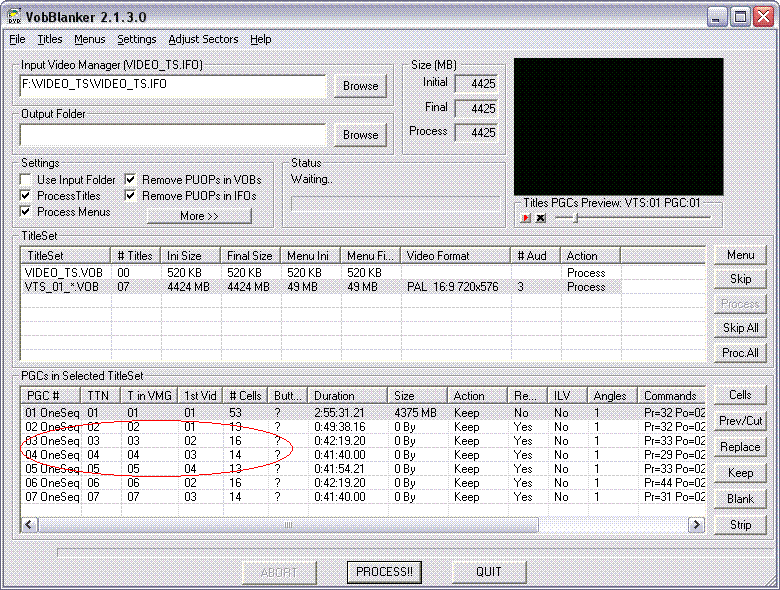780x590 pixels.
Task: Click the PGC list horizontal scrollbar thumb
Action: [288, 524]
